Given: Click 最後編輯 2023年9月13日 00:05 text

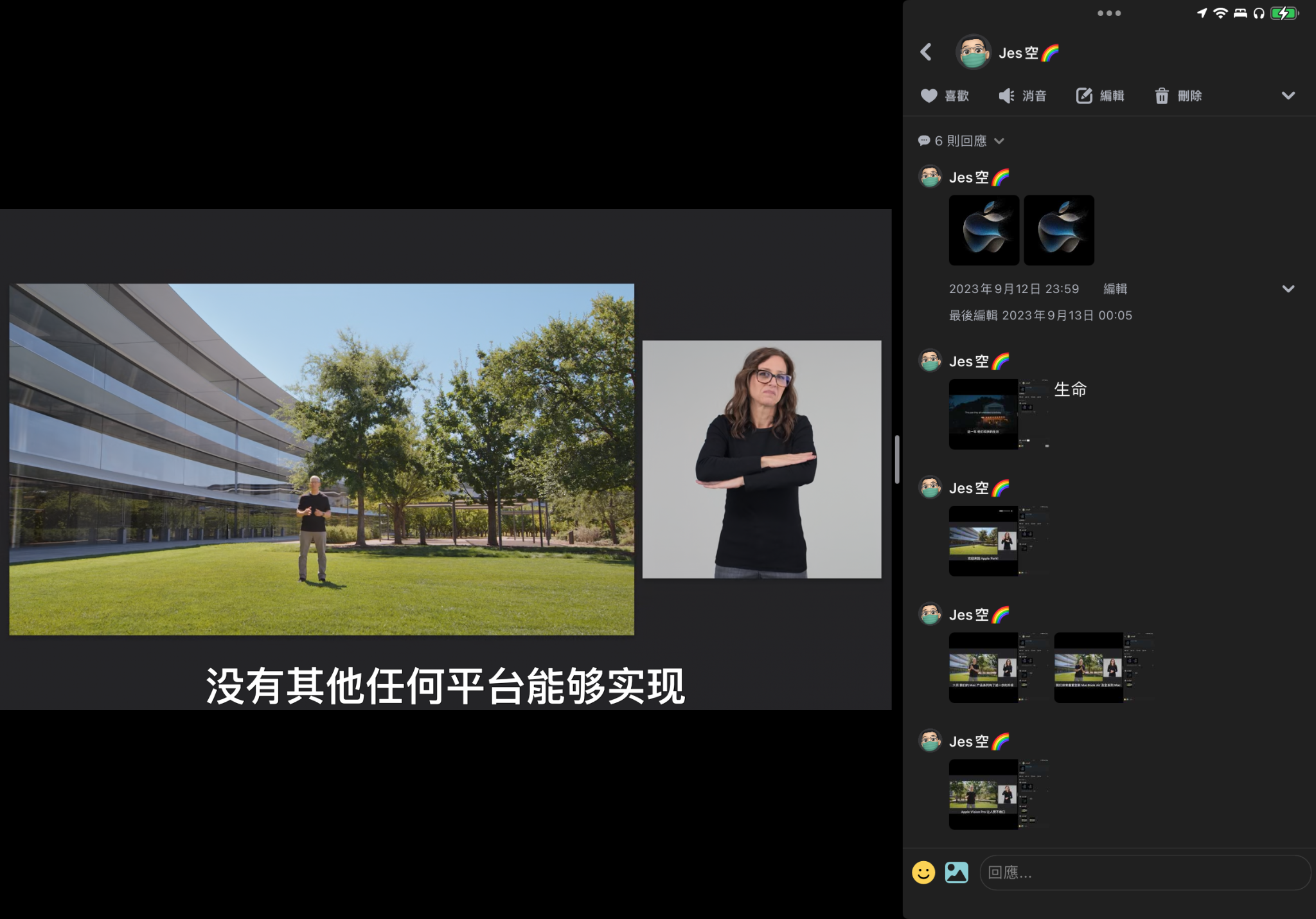Looking at the screenshot, I should tap(1040, 316).
